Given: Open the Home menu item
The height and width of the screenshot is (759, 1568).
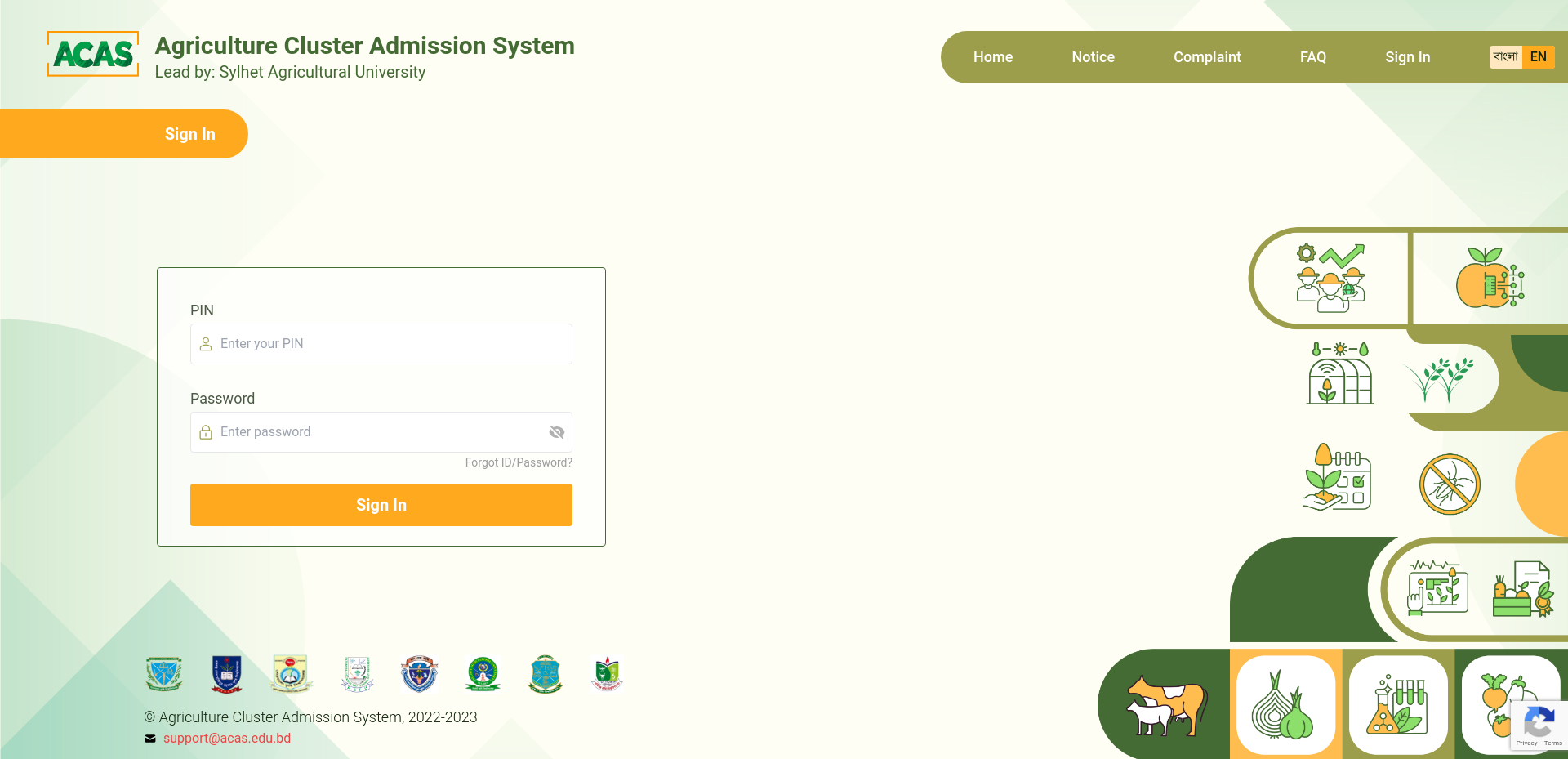Looking at the screenshot, I should point(993,57).
